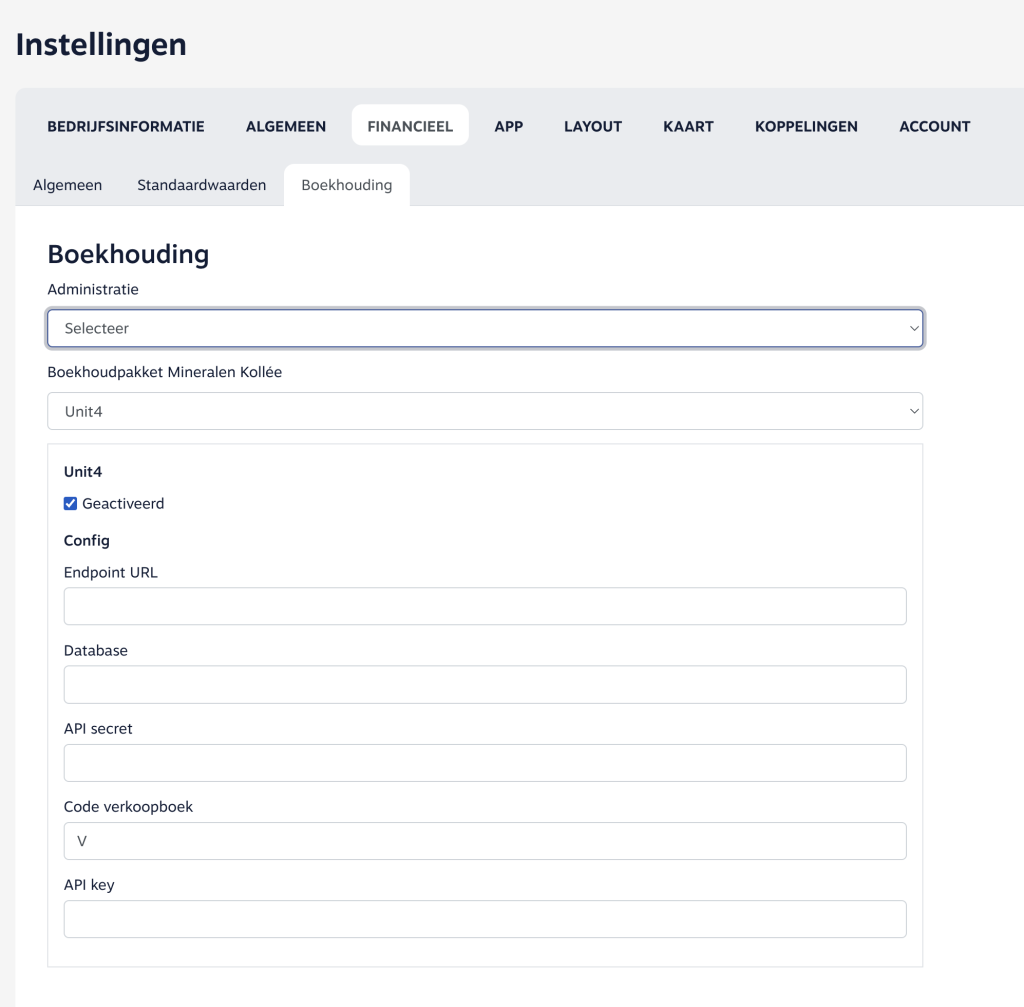Open the Boekhoudpakket dropdown set to Unit4

point(485,411)
